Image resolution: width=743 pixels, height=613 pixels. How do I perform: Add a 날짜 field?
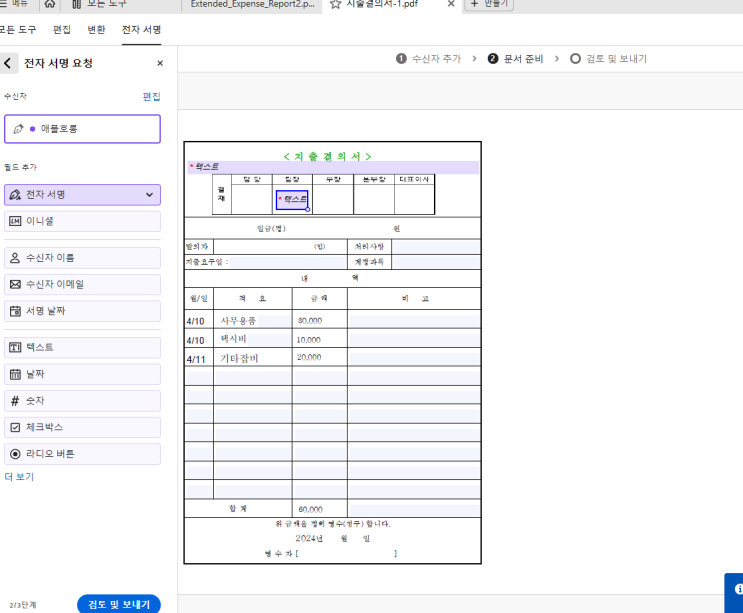pyautogui.click(x=82, y=374)
